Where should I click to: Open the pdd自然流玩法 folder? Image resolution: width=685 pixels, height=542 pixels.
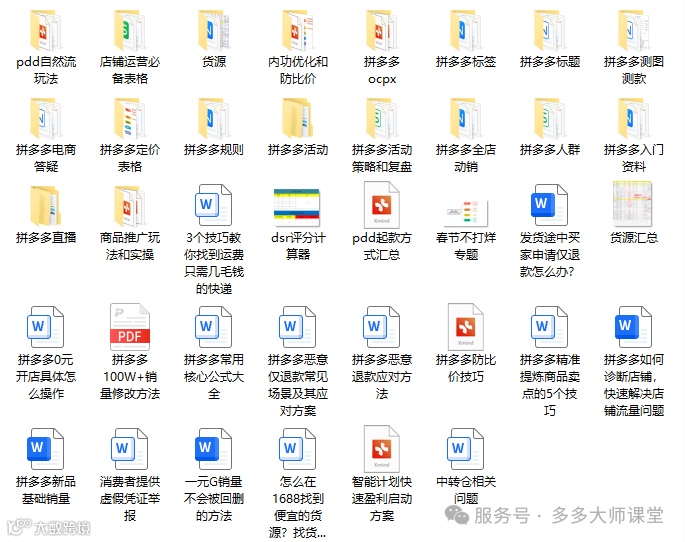(45, 31)
